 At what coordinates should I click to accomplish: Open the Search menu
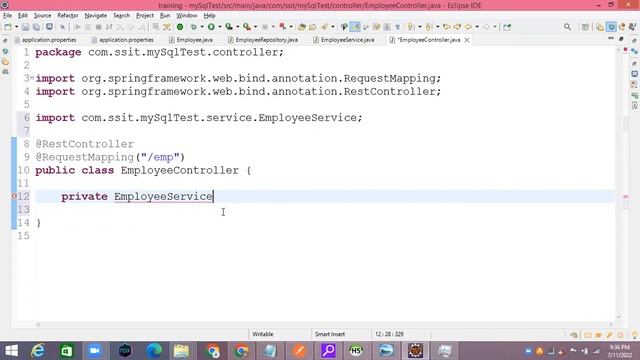pyautogui.click(x=121, y=16)
